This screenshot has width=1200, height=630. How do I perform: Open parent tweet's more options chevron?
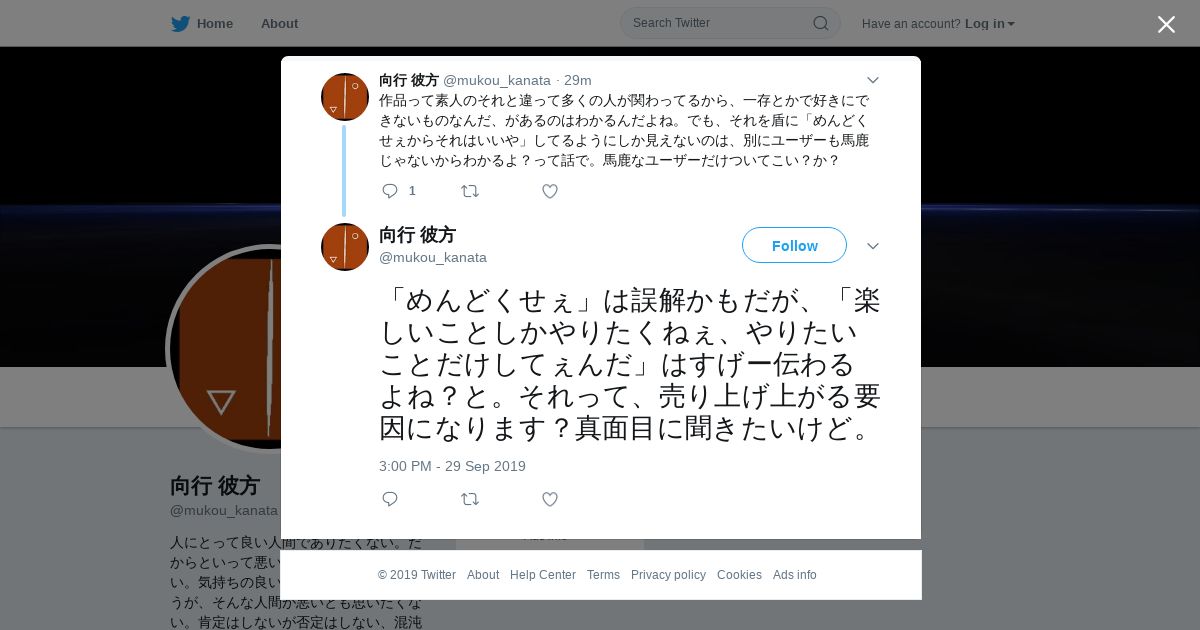[x=873, y=80]
